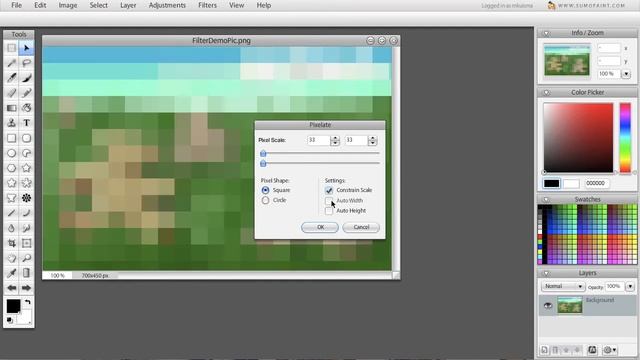Open the layer blend mode Normal dropdown
The height and width of the screenshot is (360, 640).
tap(563, 287)
